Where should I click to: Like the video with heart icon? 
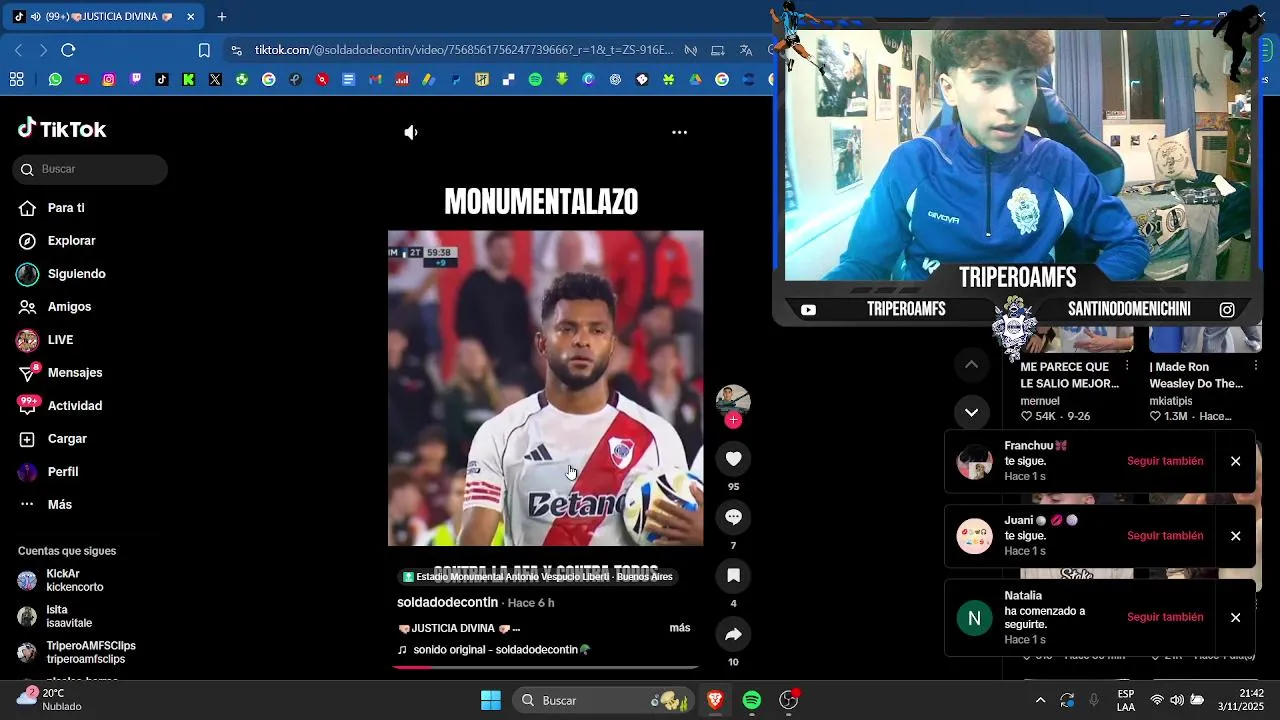[x=733, y=458]
